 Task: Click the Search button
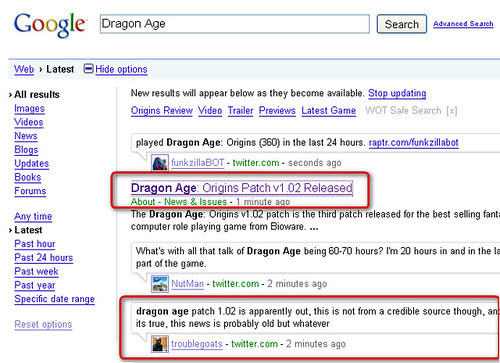click(402, 24)
